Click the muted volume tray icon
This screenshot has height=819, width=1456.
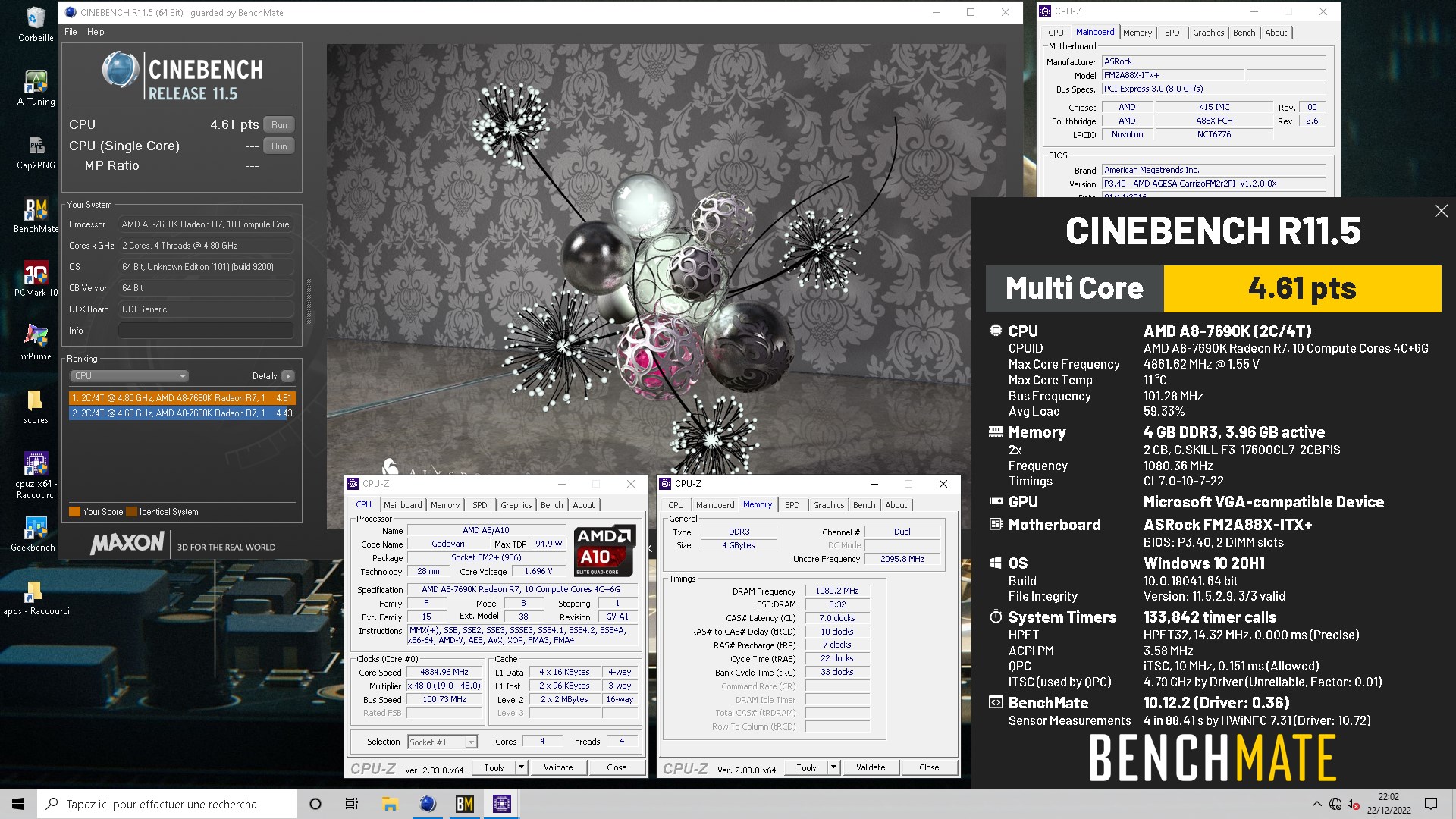tap(1353, 804)
